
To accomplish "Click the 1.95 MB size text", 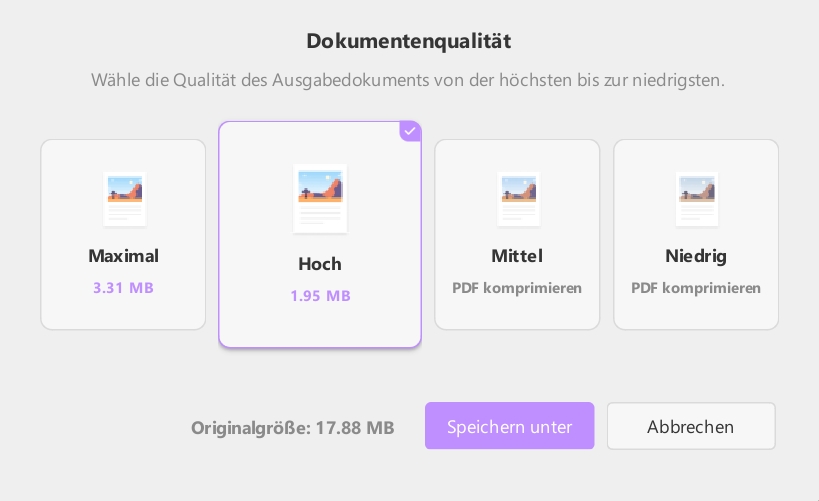I will (x=320, y=296).
